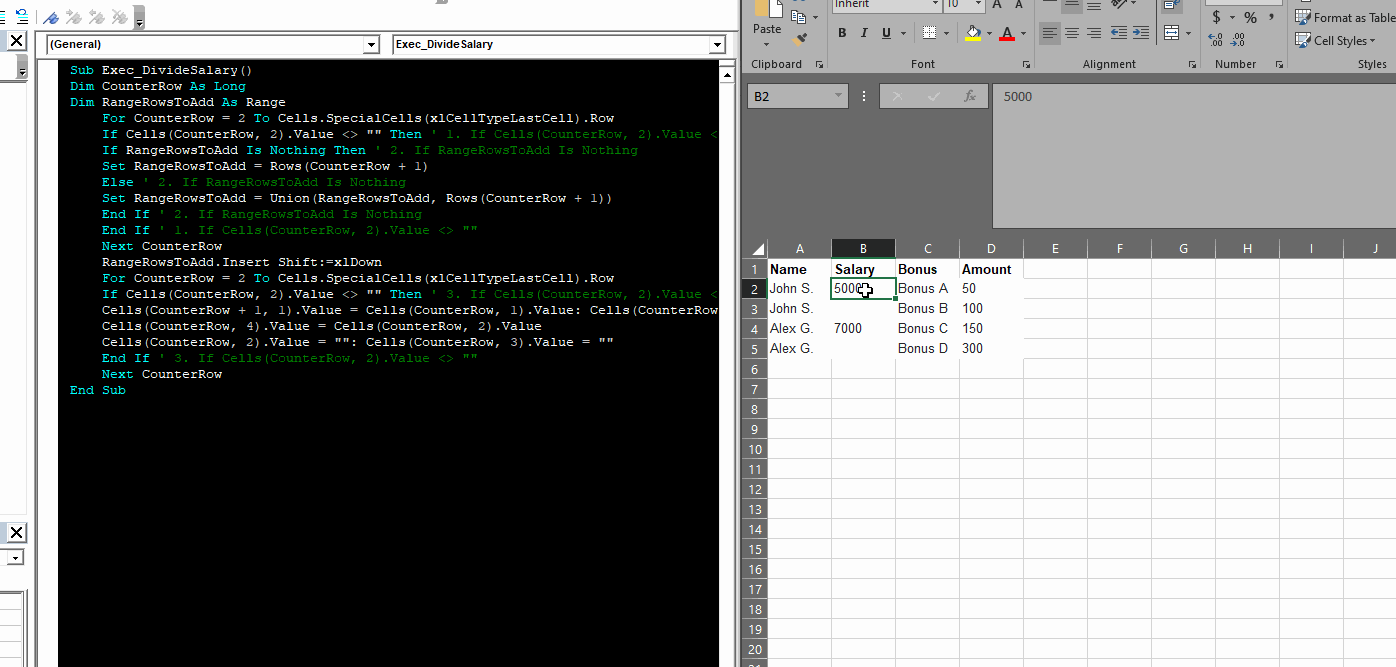Apply the yellow fill color
Viewport: 1396px width, 667px height.
(973, 33)
